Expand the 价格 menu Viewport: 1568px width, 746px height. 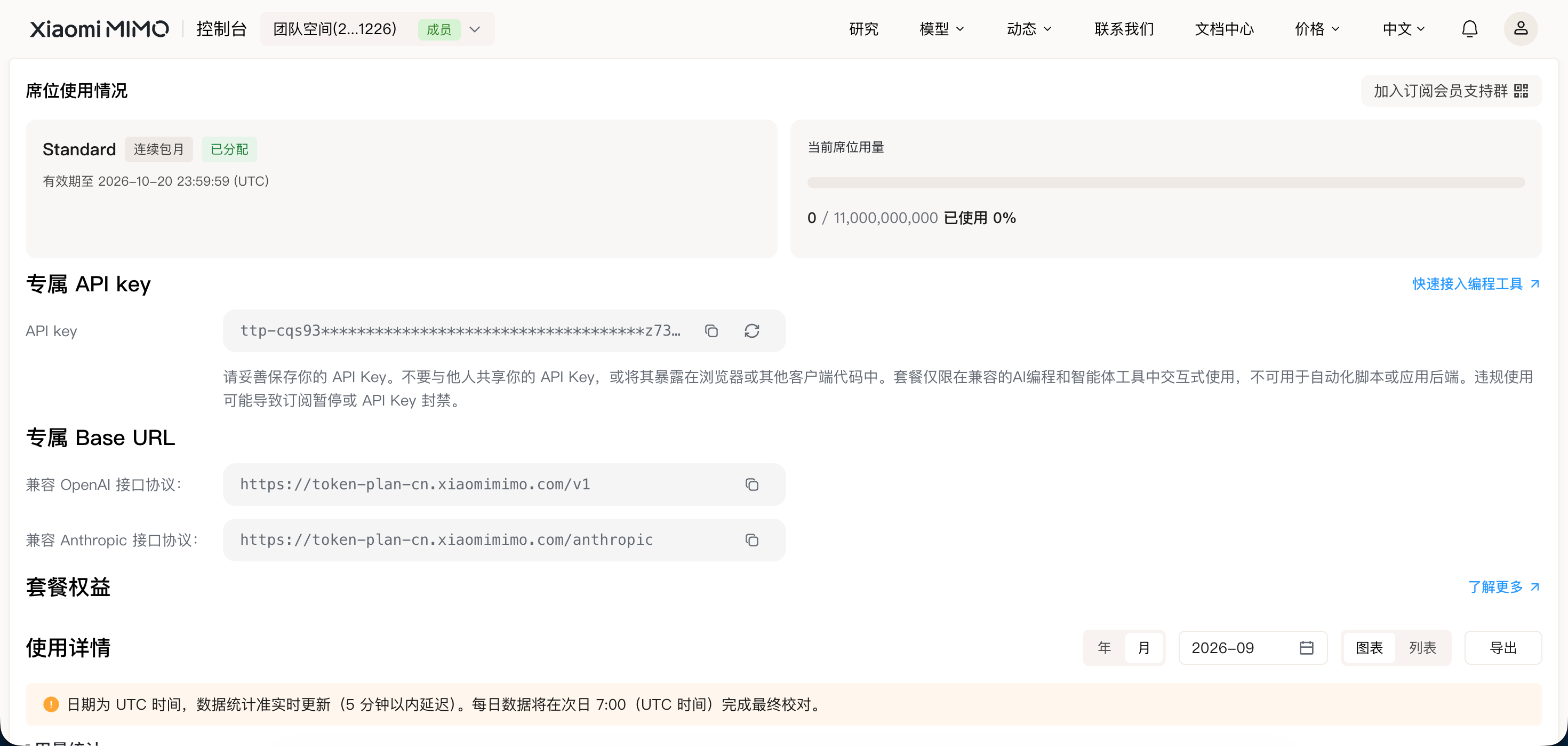click(1317, 29)
